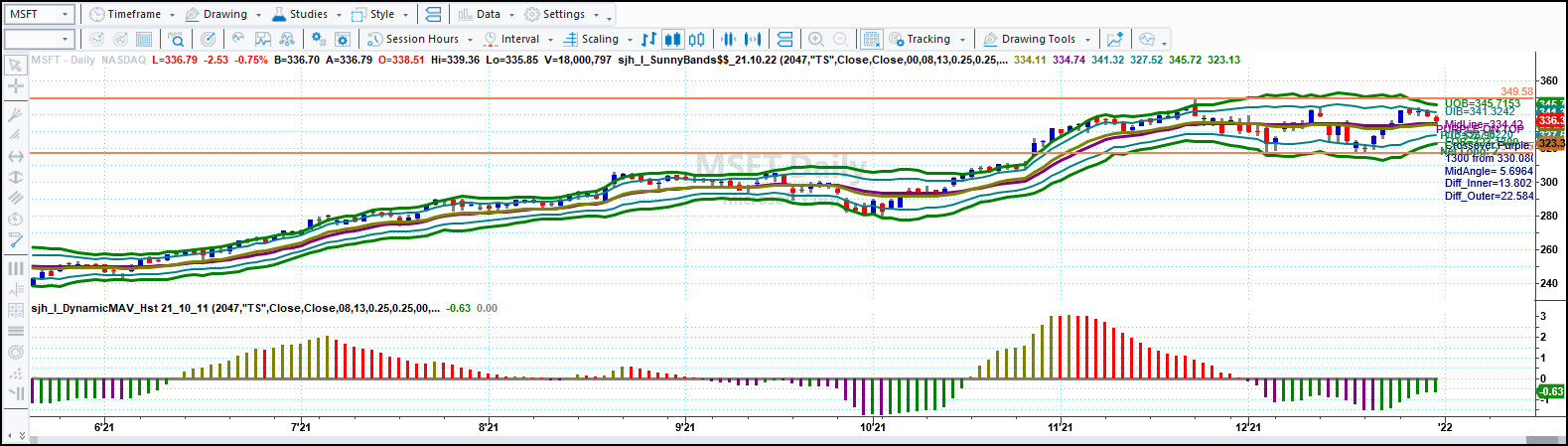Viewport: 1568px width, 446px height.
Task: Click the red 336.3 last price marker
Action: point(1550,120)
